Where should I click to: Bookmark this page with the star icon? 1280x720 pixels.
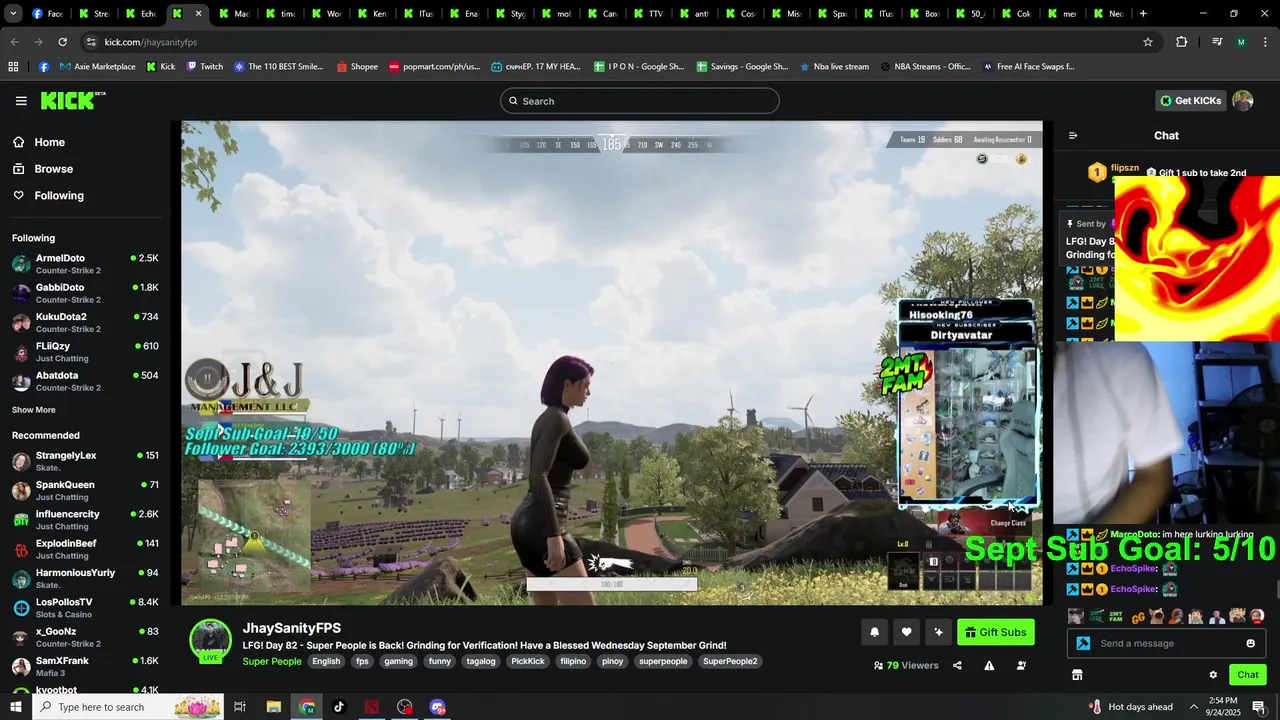pos(1148,42)
